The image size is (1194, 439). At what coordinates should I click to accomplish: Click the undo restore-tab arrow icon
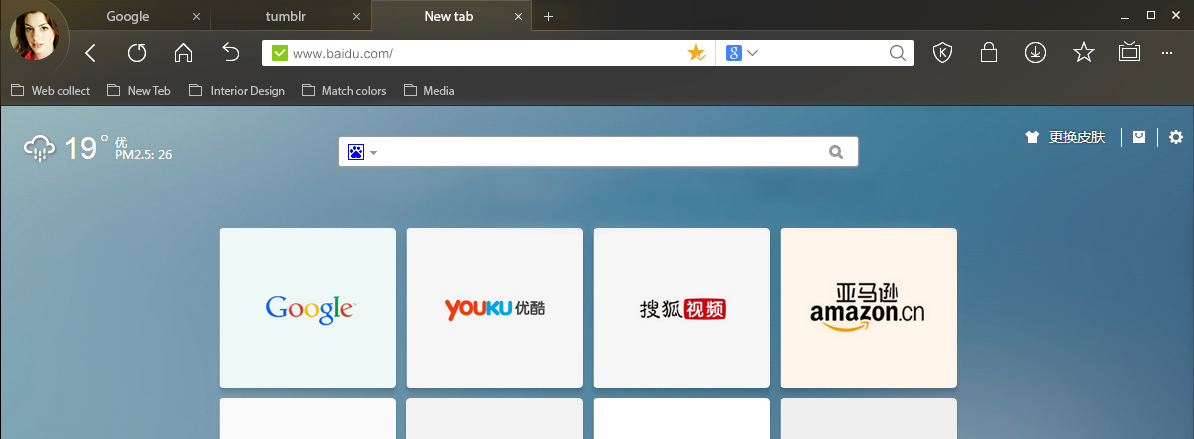tap(231, 52)
